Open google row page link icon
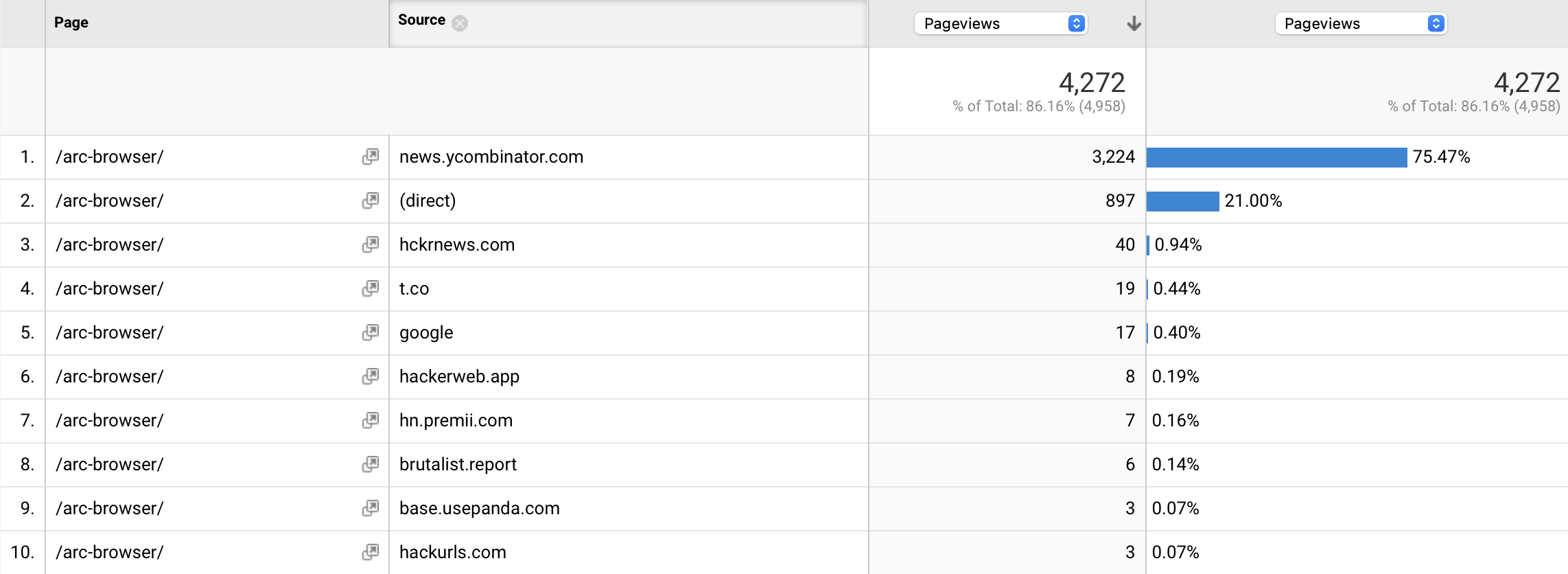Screen dimensions: 1568x574 tap(371, 332)
